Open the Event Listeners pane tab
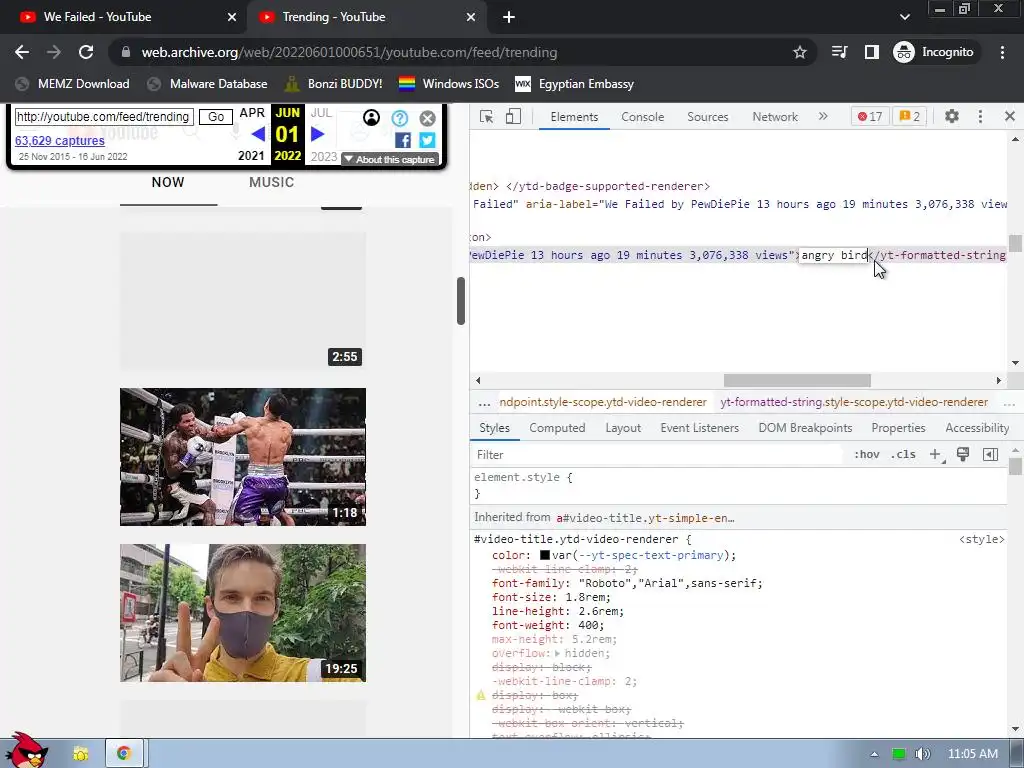This screenshot has height=768, width=1024. point(699,428)
